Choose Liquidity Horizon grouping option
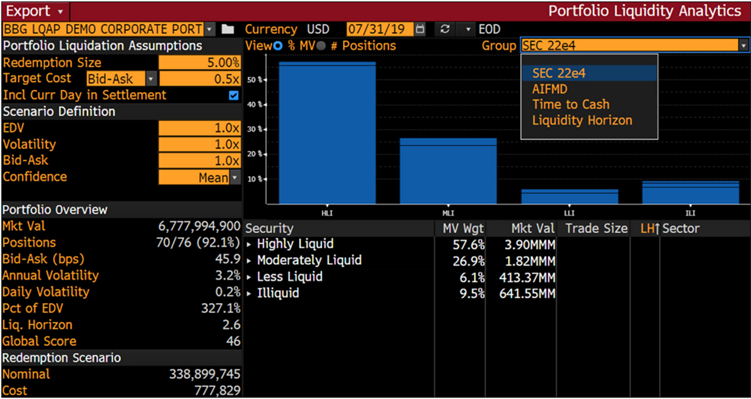Viewport: 751px width, 399px height. [589, 120]
